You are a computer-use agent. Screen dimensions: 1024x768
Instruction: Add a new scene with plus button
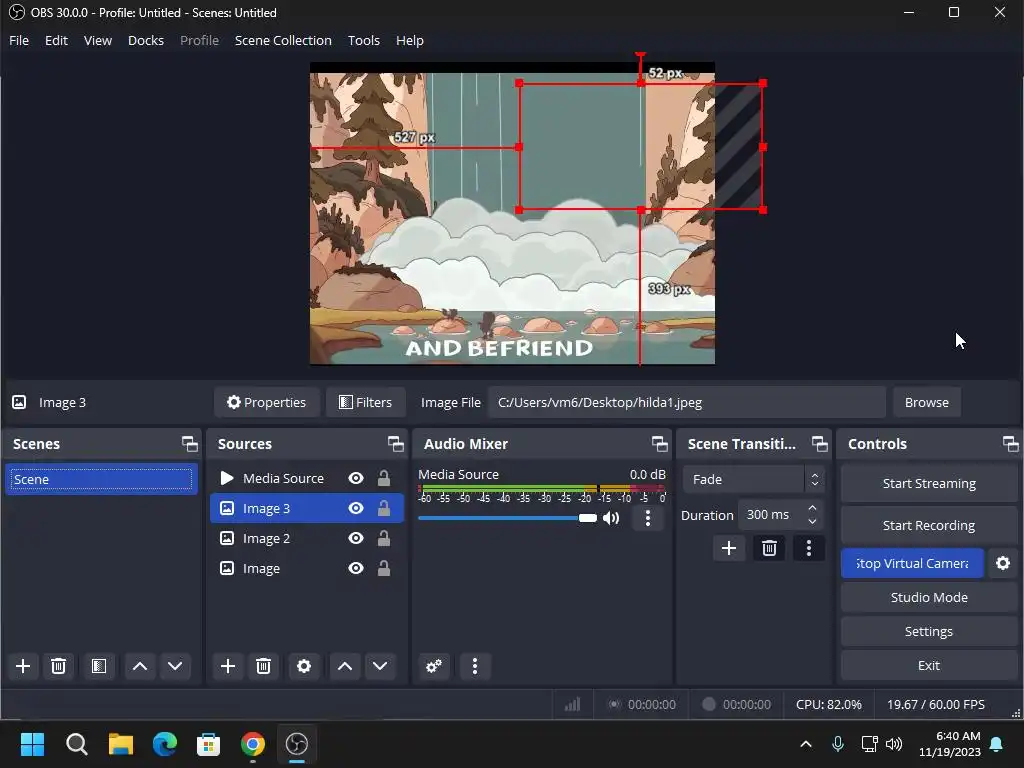[23, 666]
